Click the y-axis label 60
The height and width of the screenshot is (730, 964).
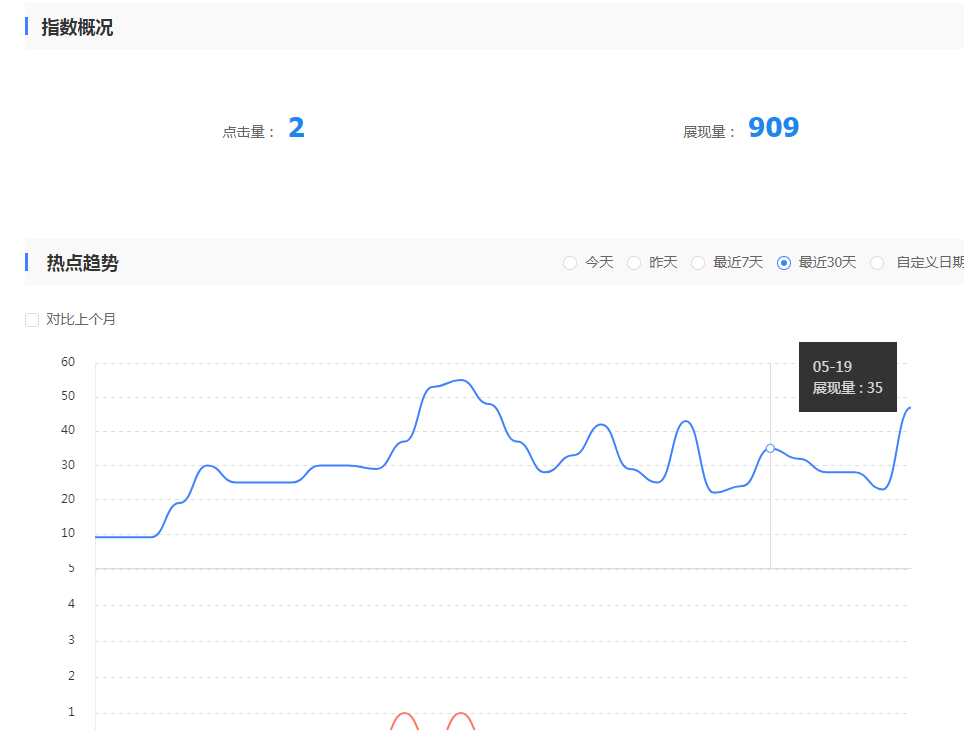[68, 362]
